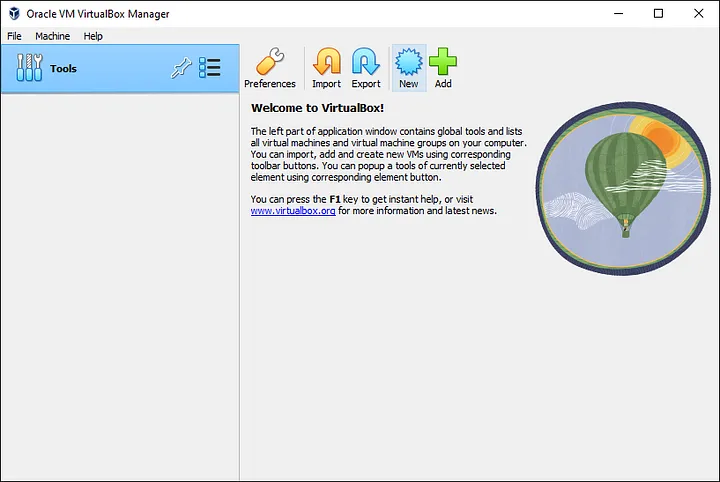The height and width of the screenshot is (482, 720).
Task: Open the Tools list menu icon
Action: (x=210, y=68)
